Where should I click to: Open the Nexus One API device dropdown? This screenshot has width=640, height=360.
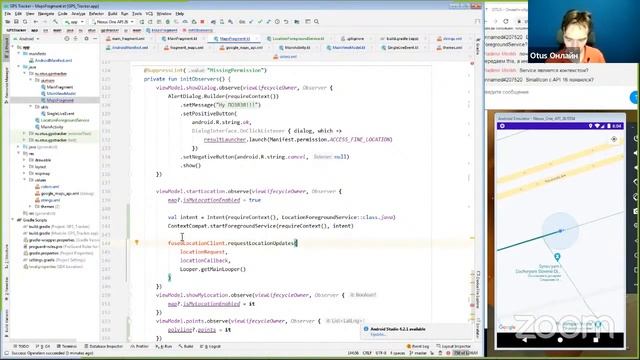click(x=113, y=22)
